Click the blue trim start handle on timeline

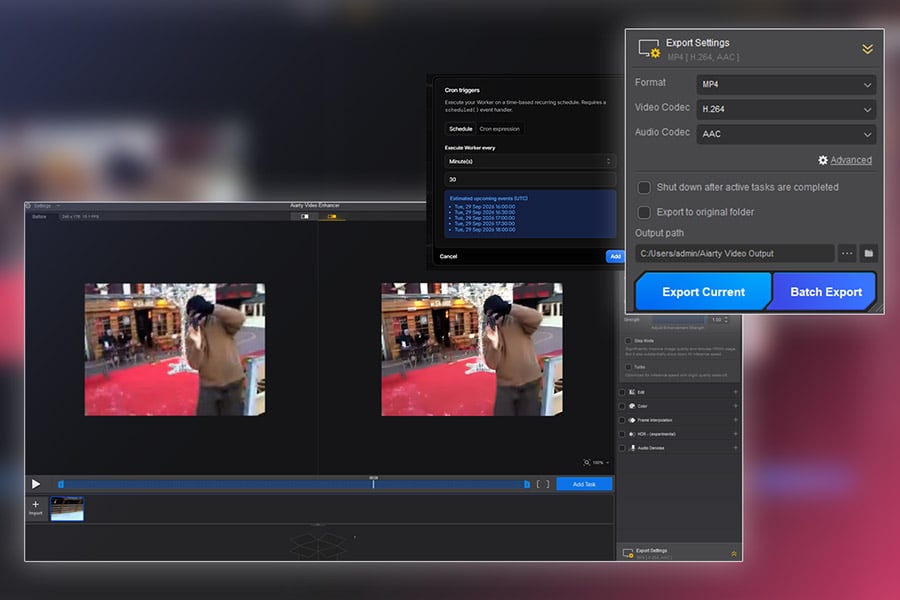(61, 484)
